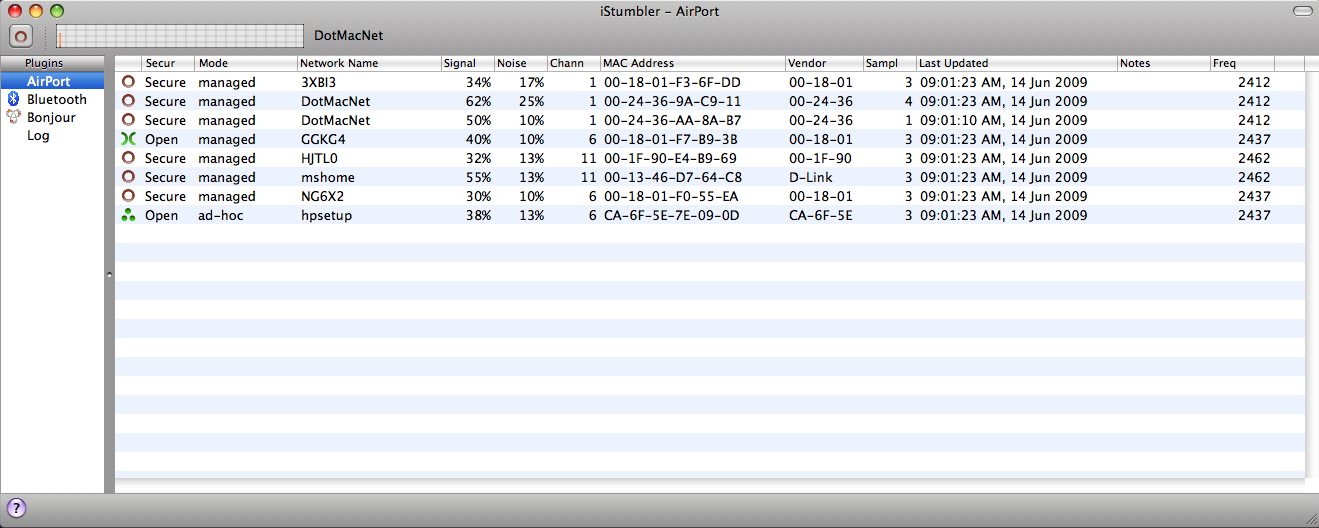This screenshot has width=1319, height=528.
Task: Sort by the Vendor column header
Action: [x=824, y=63]
